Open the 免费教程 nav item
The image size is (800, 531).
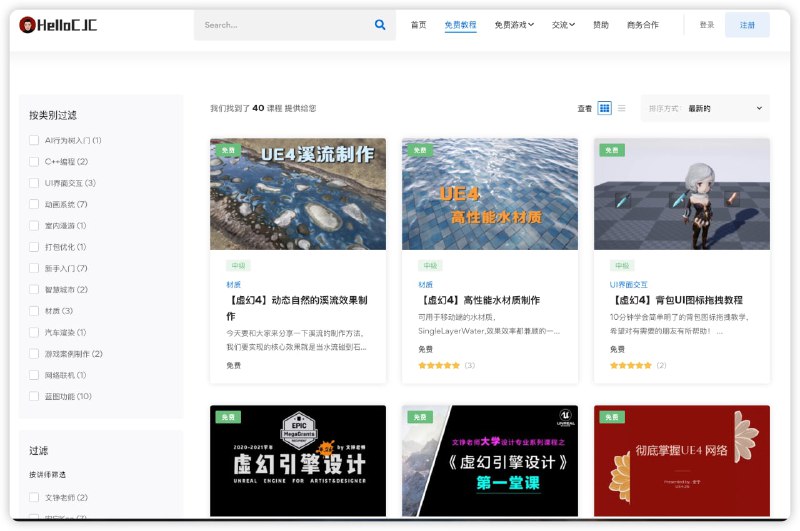click(x=460, y=24)
